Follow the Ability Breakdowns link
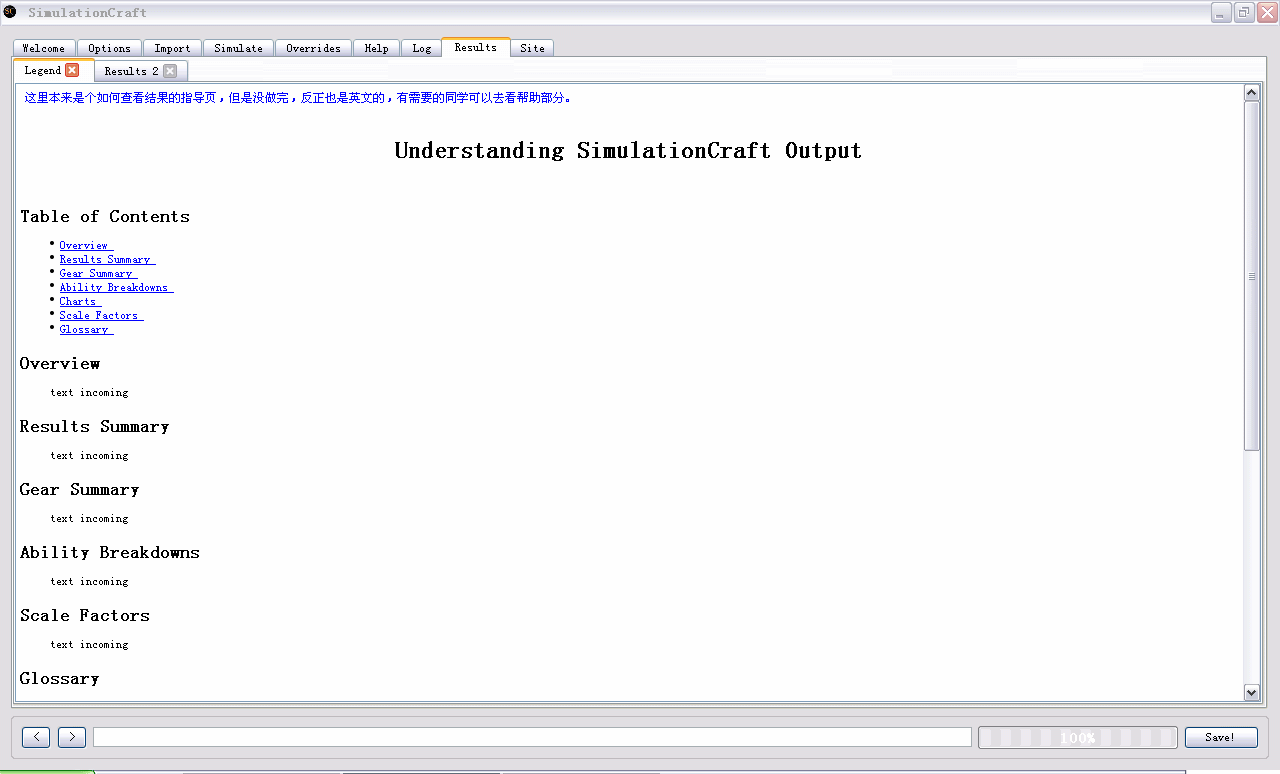 (x=116, y=287)
